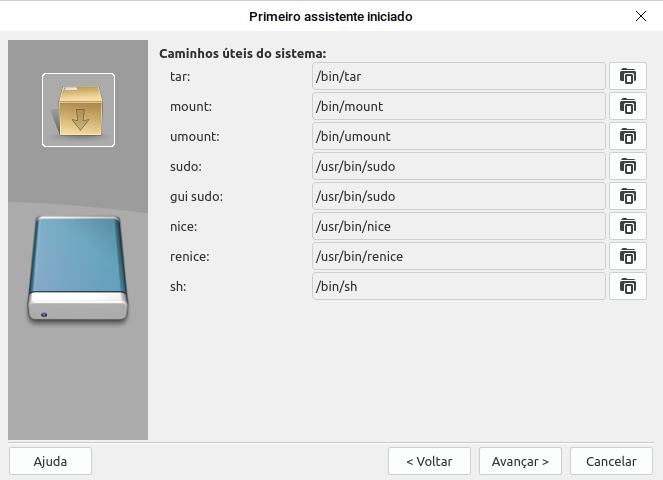Browse for the sh shell path
663x480 pixels.
pos(627,286)
